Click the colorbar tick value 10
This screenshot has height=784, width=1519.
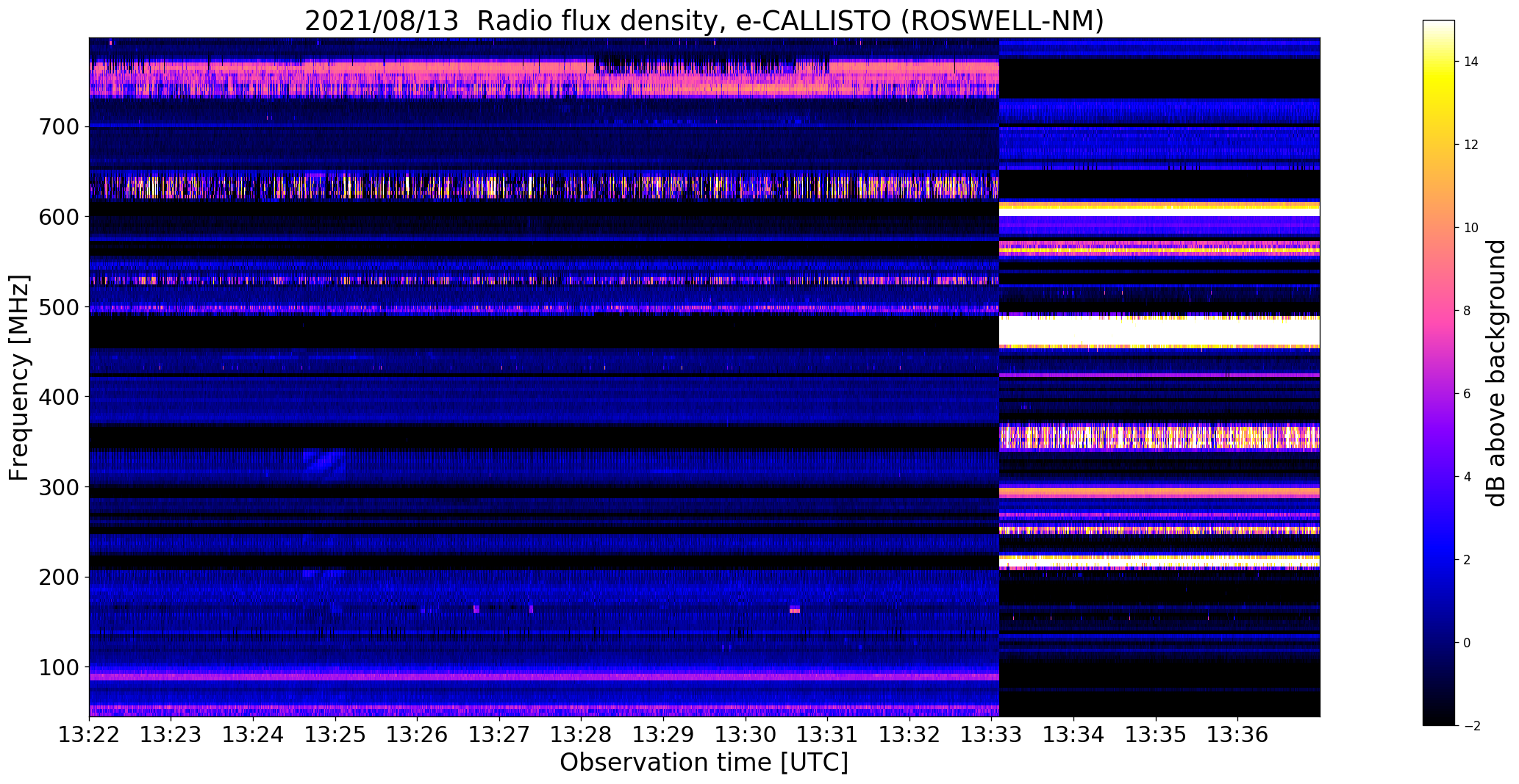1471,228
